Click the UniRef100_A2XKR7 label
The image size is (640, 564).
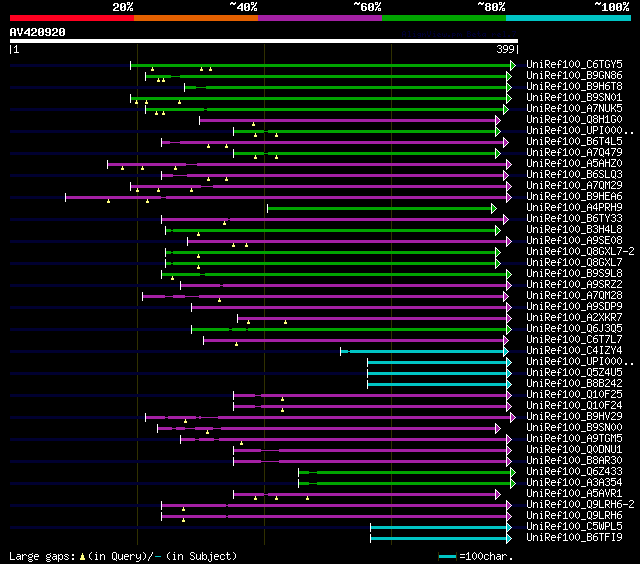point(574,318)
